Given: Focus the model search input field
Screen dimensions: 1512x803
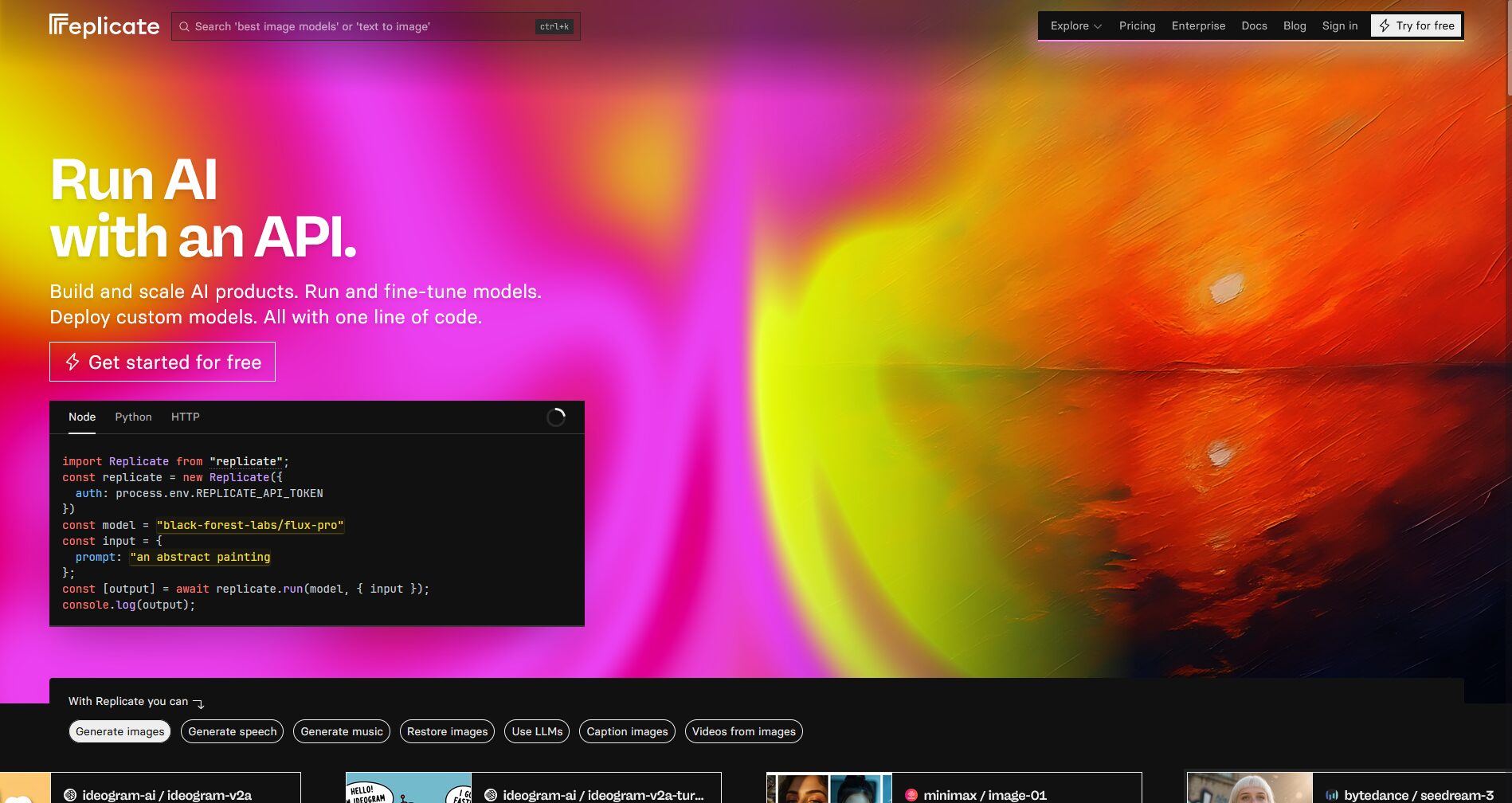Looking at the screenshot, I should [x=376, y=26].
